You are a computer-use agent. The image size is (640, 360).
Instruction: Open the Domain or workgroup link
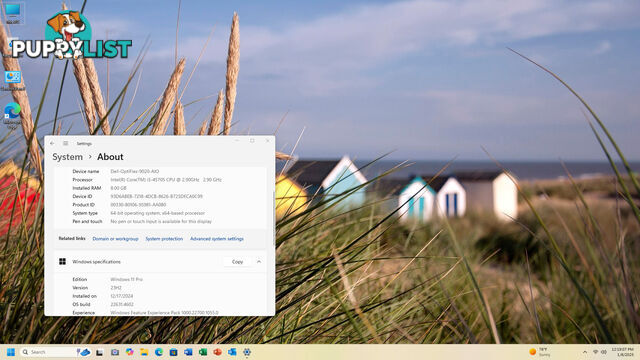pyautogui.click(x=116, y=239)
